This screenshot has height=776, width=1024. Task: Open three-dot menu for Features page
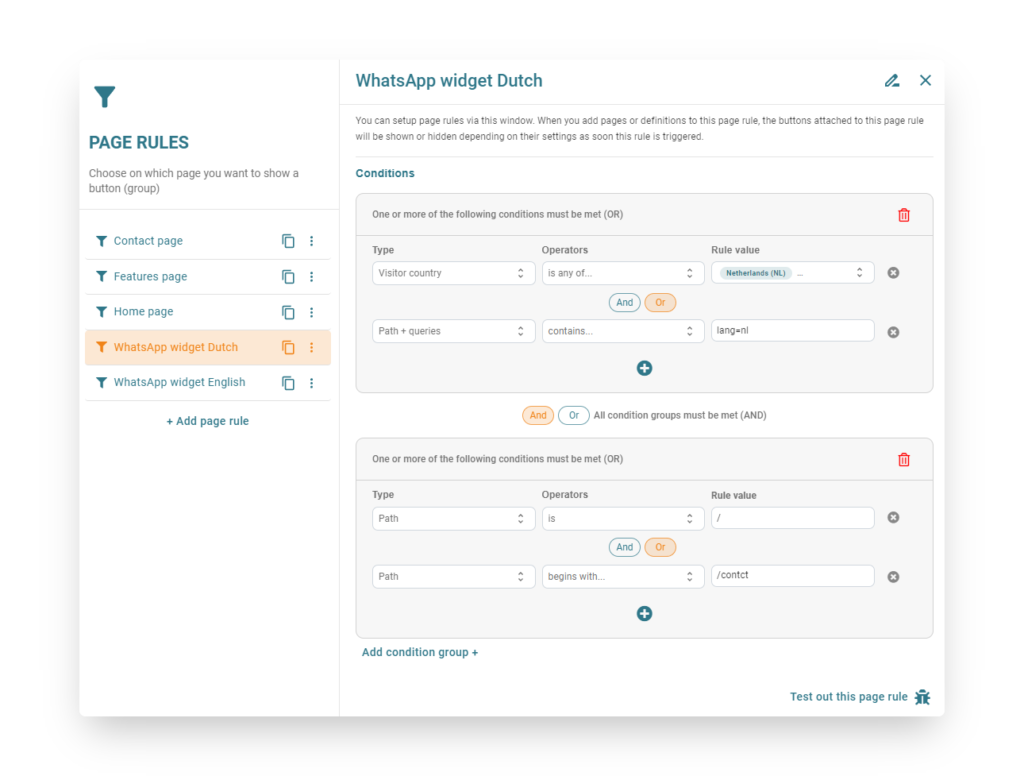coord(311,277)
